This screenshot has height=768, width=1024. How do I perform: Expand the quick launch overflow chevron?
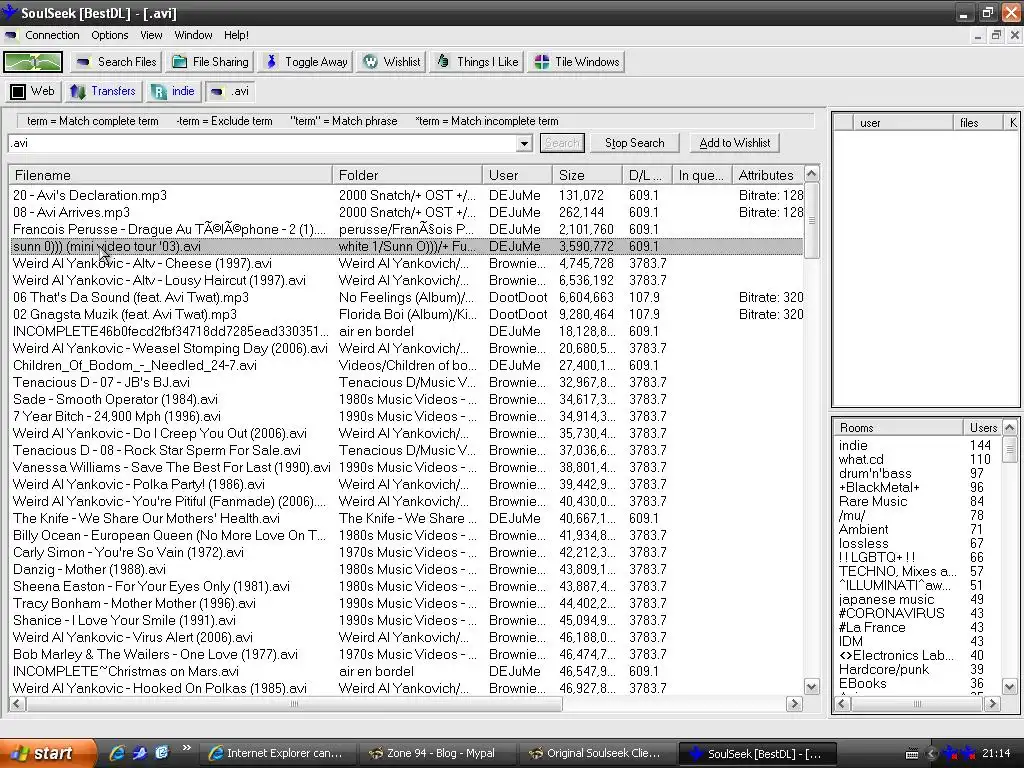tap(187, 748)
